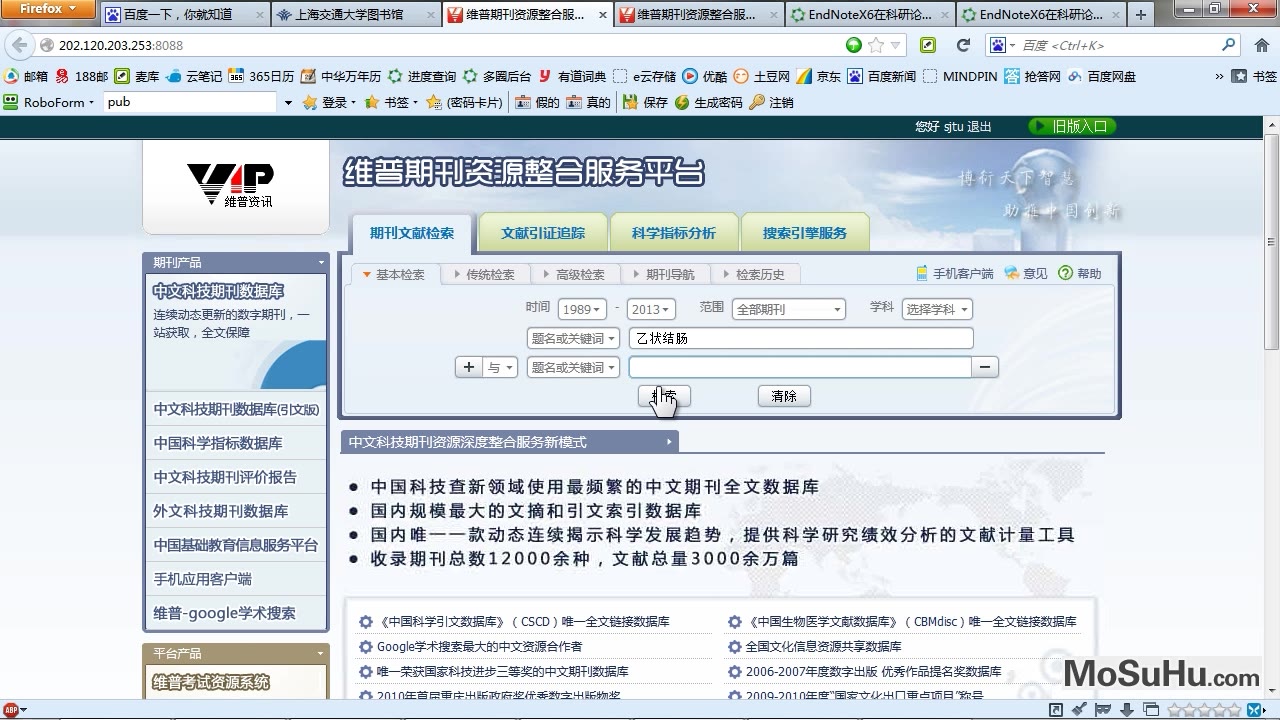Viewport: 1280px width, 720px height.
Task: Bookmark this page with the star icon
Action: pos(876,45)
